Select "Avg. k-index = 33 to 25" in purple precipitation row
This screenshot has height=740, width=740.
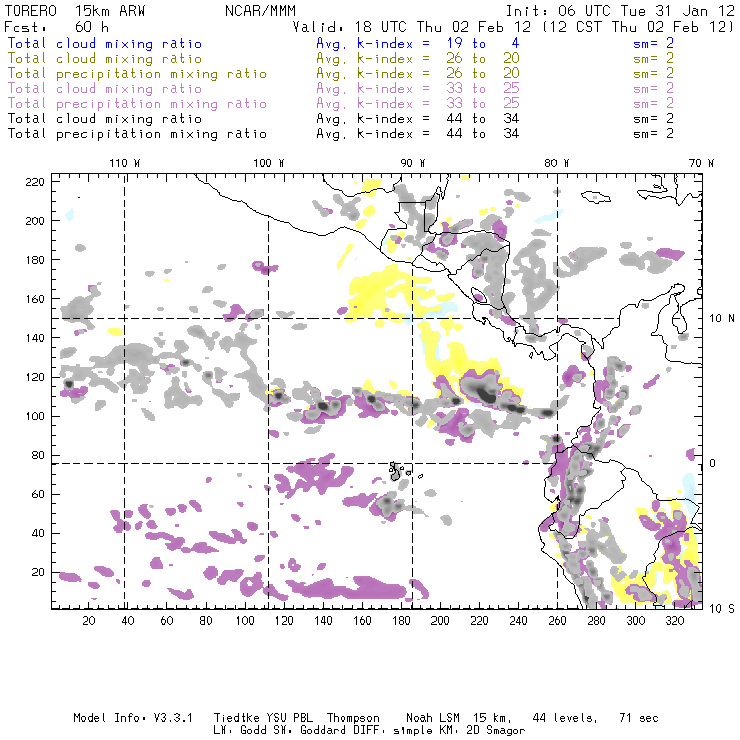click(x=418, y=104)
